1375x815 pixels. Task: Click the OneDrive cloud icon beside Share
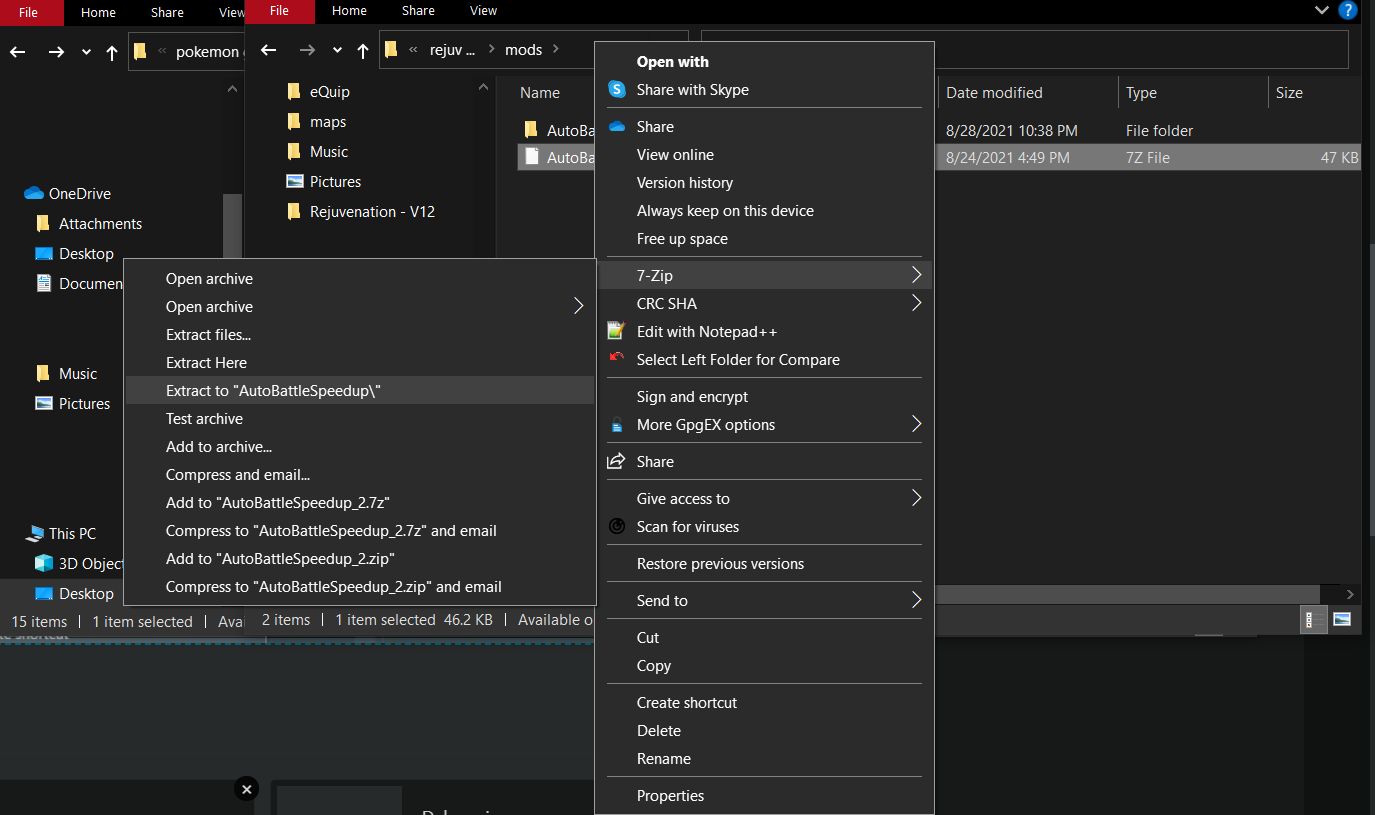pos(617,126)
